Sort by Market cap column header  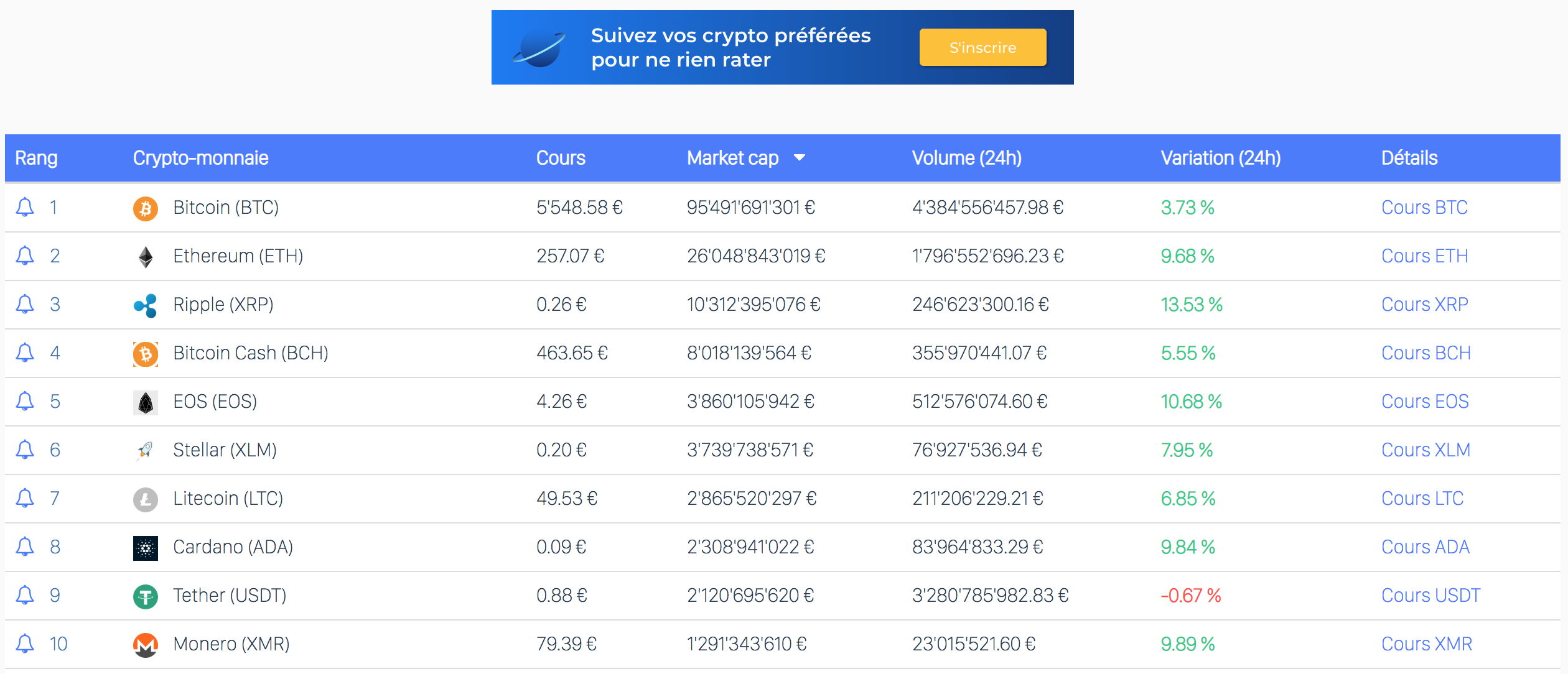[x=733, y=158]
